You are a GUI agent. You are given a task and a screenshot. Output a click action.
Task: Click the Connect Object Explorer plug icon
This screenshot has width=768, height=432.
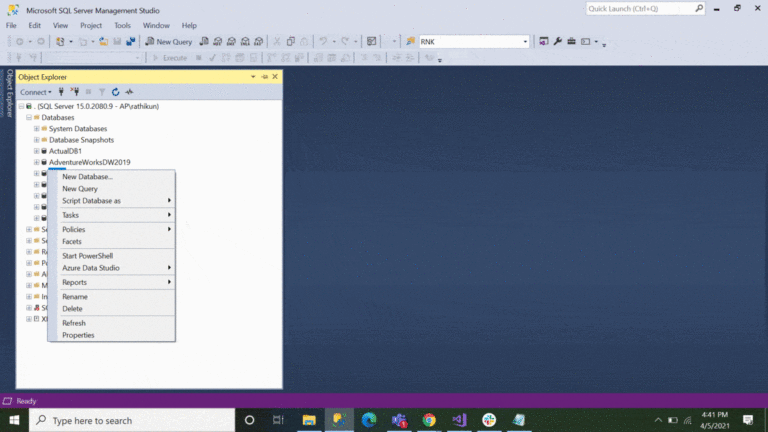click(x=63, y=92)
